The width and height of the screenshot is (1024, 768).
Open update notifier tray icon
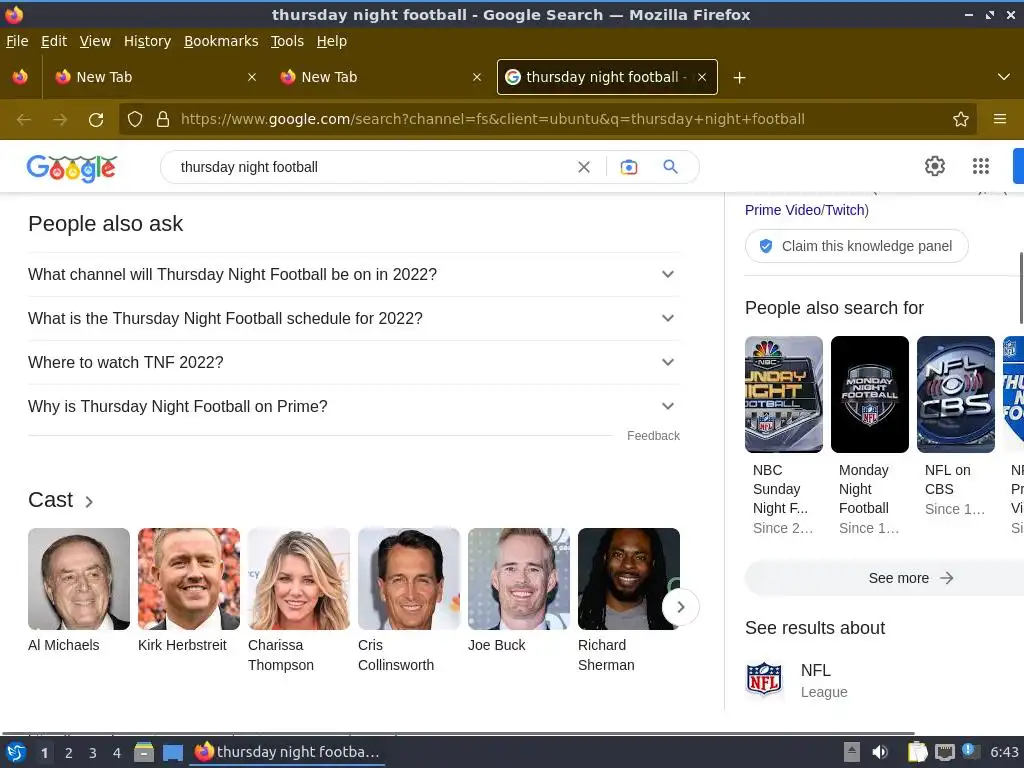pyautogui.click(x=970, y=751)
